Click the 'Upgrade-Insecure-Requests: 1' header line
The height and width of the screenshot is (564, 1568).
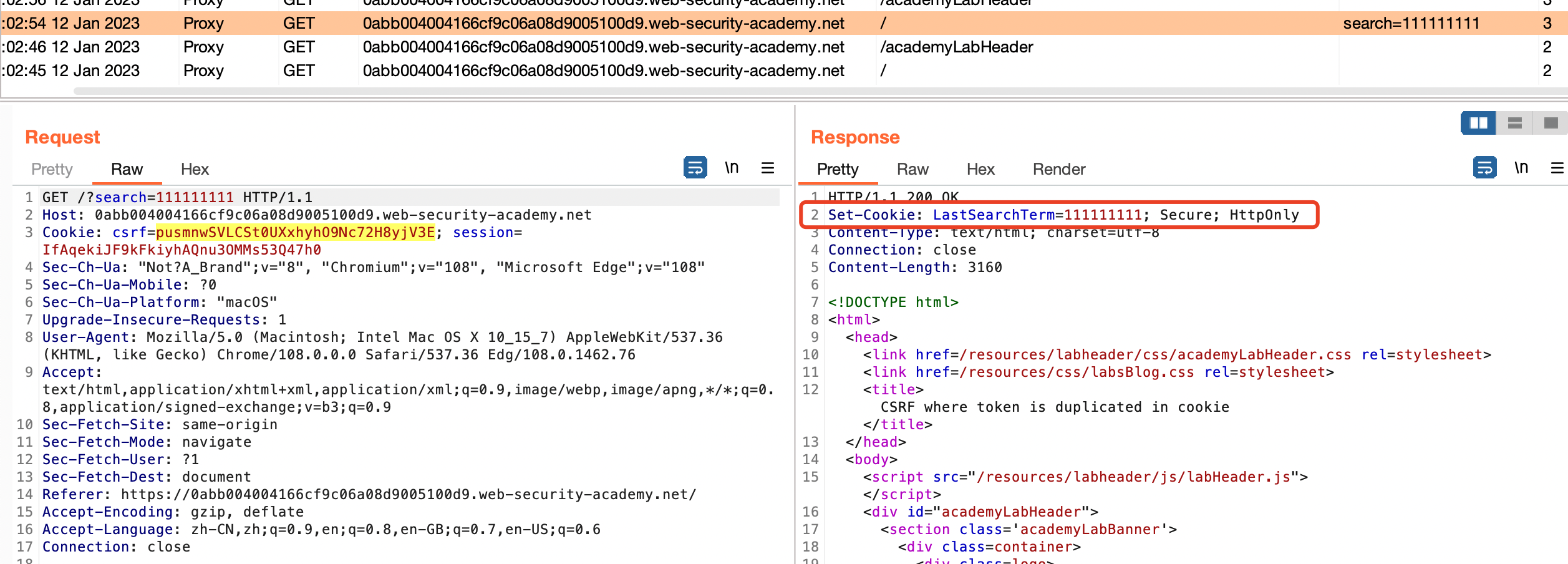164,319
